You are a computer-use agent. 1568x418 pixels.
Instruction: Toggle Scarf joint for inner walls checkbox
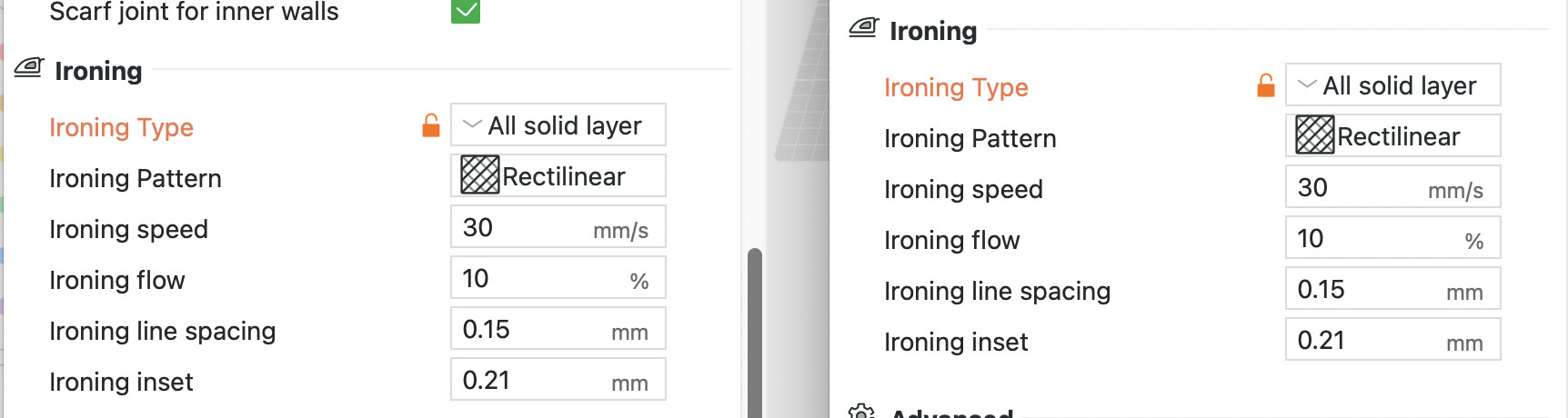(466, 10)
